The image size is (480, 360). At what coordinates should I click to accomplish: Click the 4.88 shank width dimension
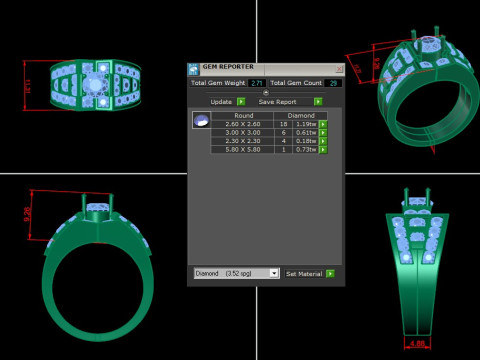click(417, 343)
